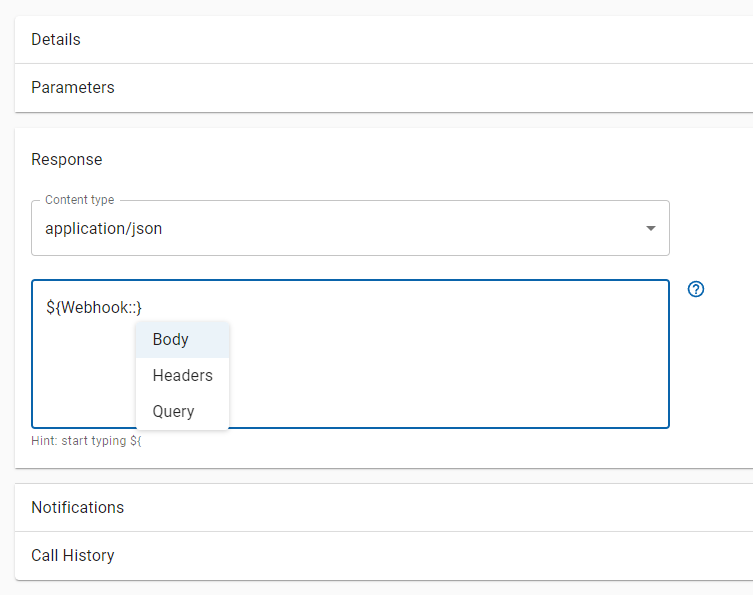Select Body from the autocomplete list

171,340
